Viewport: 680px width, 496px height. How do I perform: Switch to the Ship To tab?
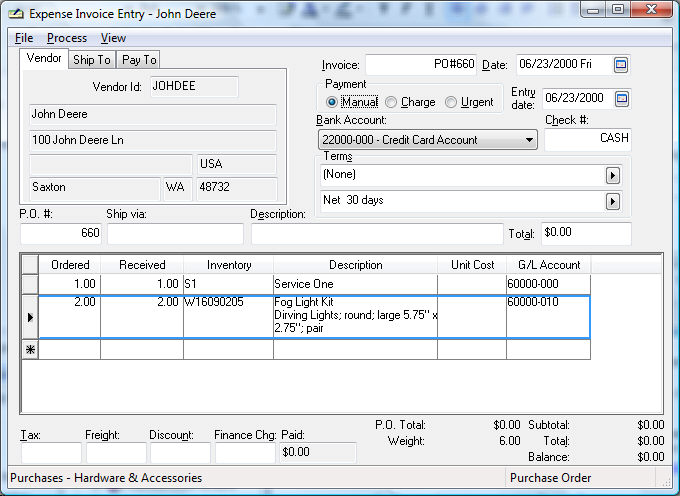pyautogui.click(x=92, y=60)
